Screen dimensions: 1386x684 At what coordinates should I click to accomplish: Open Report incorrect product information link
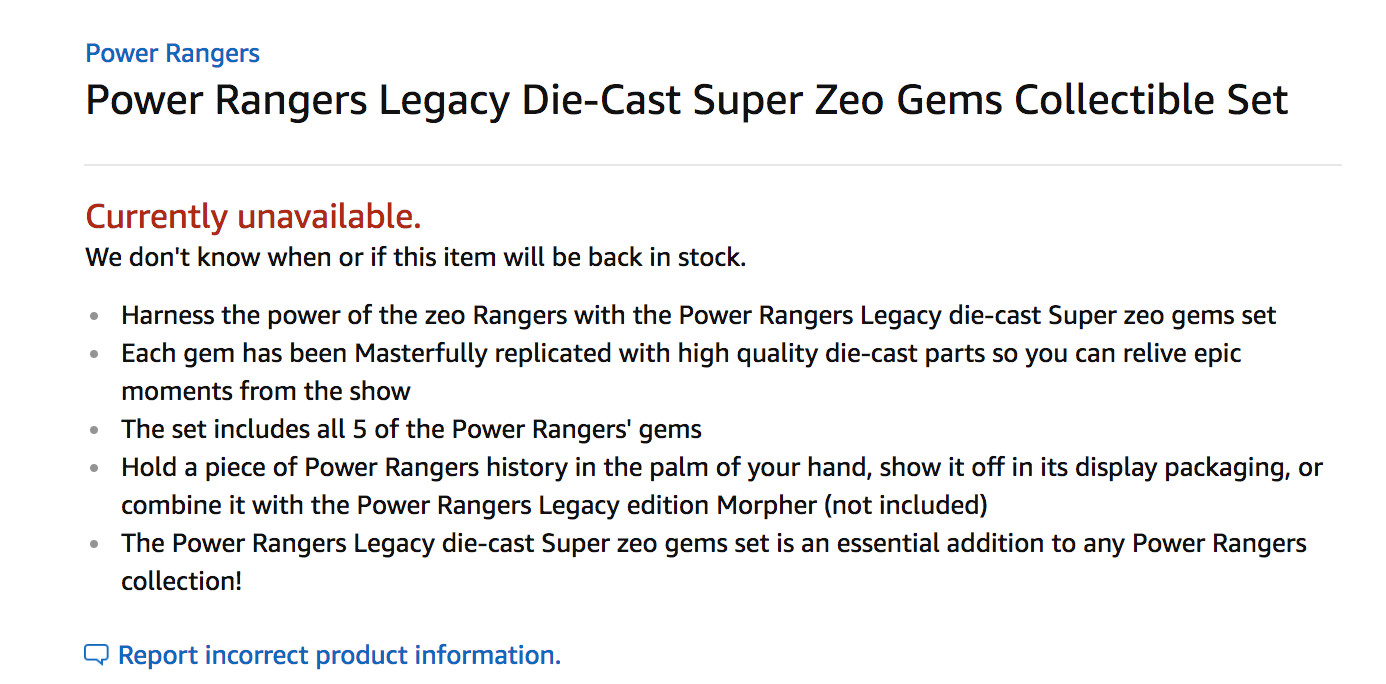(x=339, y=656)
